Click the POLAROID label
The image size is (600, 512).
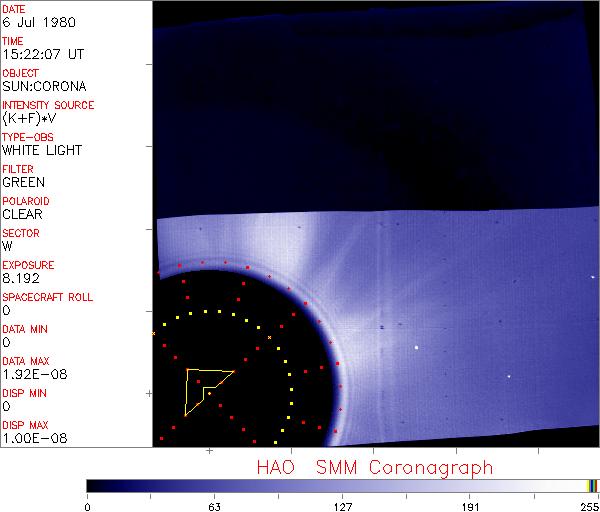pos(26,201)
